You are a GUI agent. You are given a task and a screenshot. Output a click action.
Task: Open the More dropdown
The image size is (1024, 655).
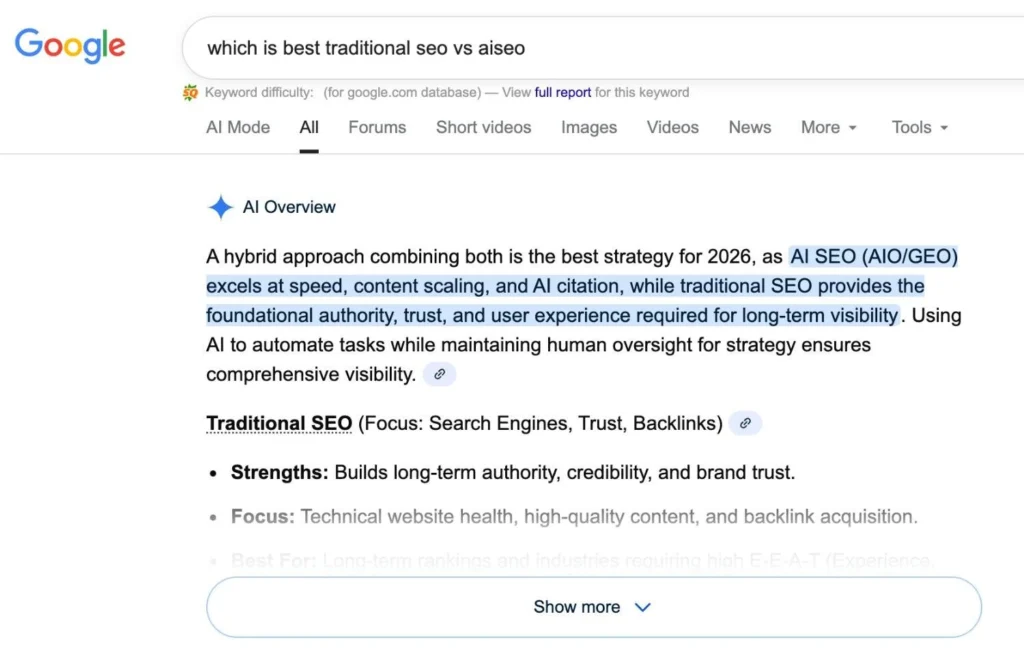coord(828,128)
